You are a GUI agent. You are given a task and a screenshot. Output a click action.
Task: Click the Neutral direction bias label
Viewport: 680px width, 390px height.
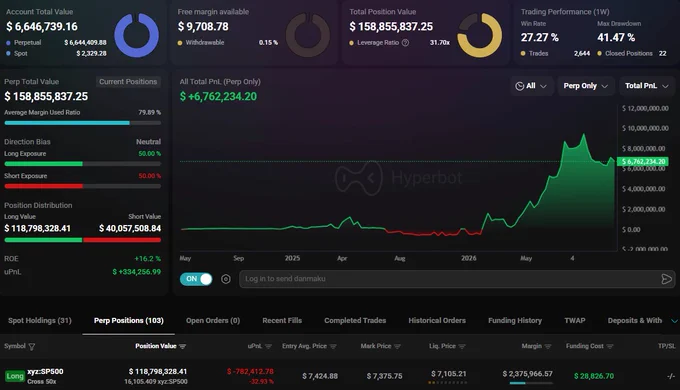pos(148,142)
